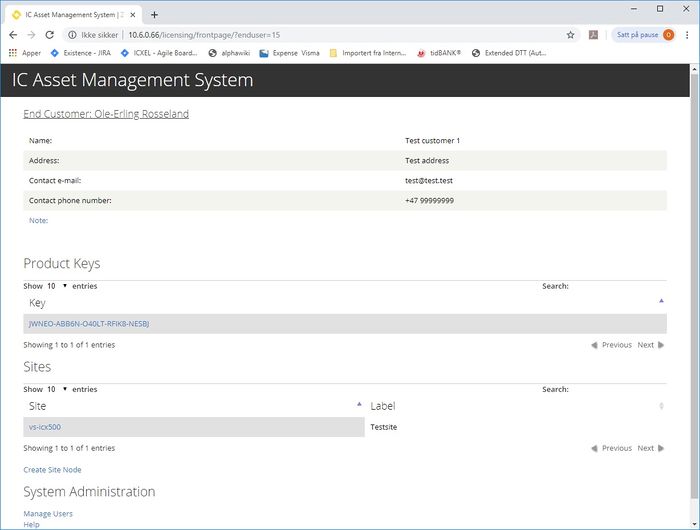Open the Manage Users link
This screenshot has height=530, width=700.
click(48, 513)
